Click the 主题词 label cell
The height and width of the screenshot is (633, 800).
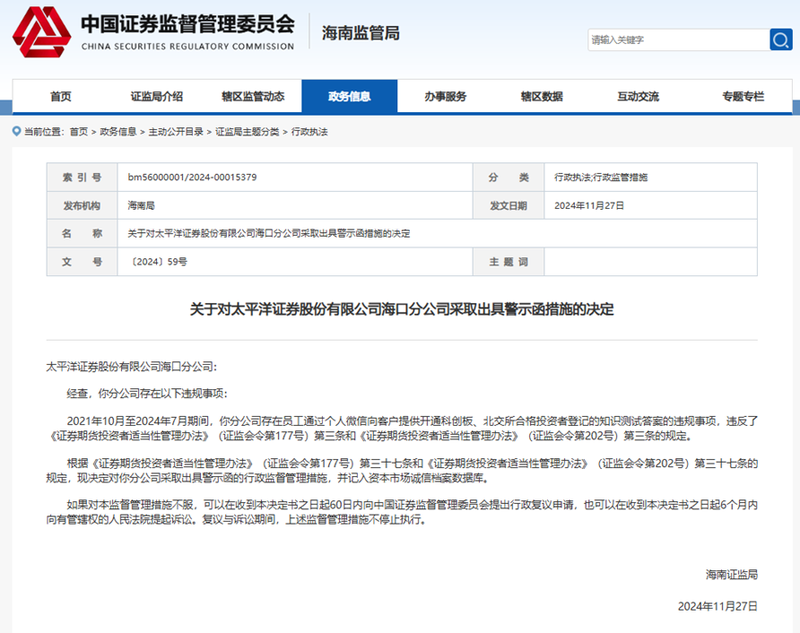(x=508, y=262)
